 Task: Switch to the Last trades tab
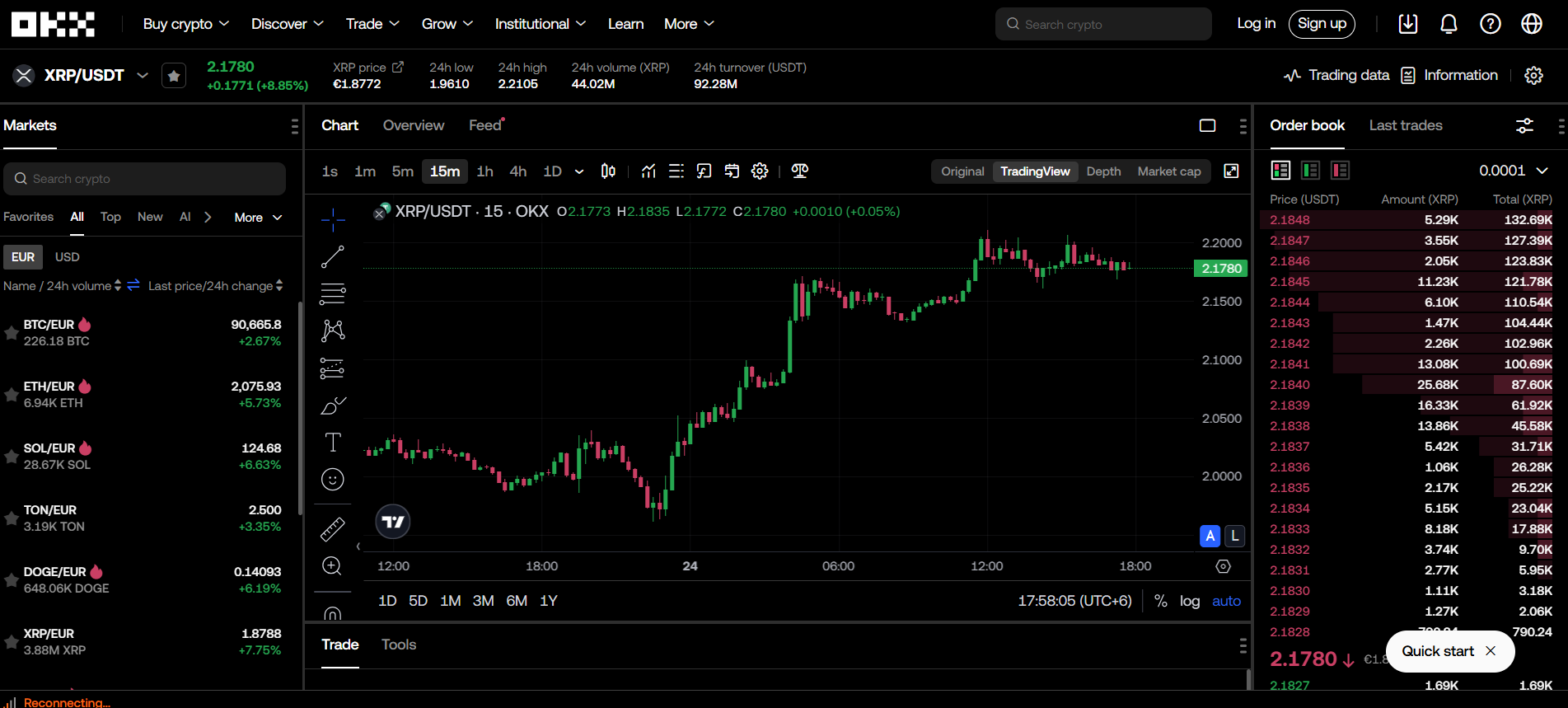point(1406,125)
